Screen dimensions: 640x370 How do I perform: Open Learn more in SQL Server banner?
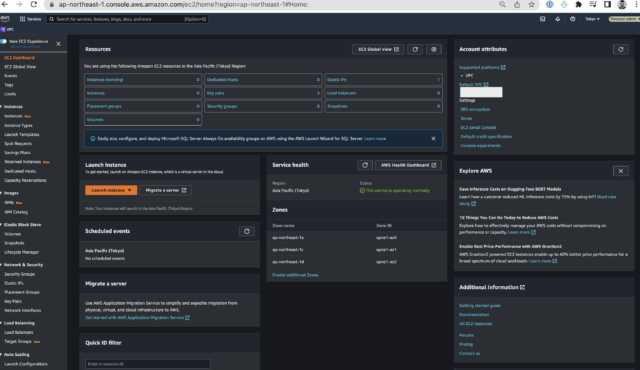pyautogui.click(x=375, y=139)
